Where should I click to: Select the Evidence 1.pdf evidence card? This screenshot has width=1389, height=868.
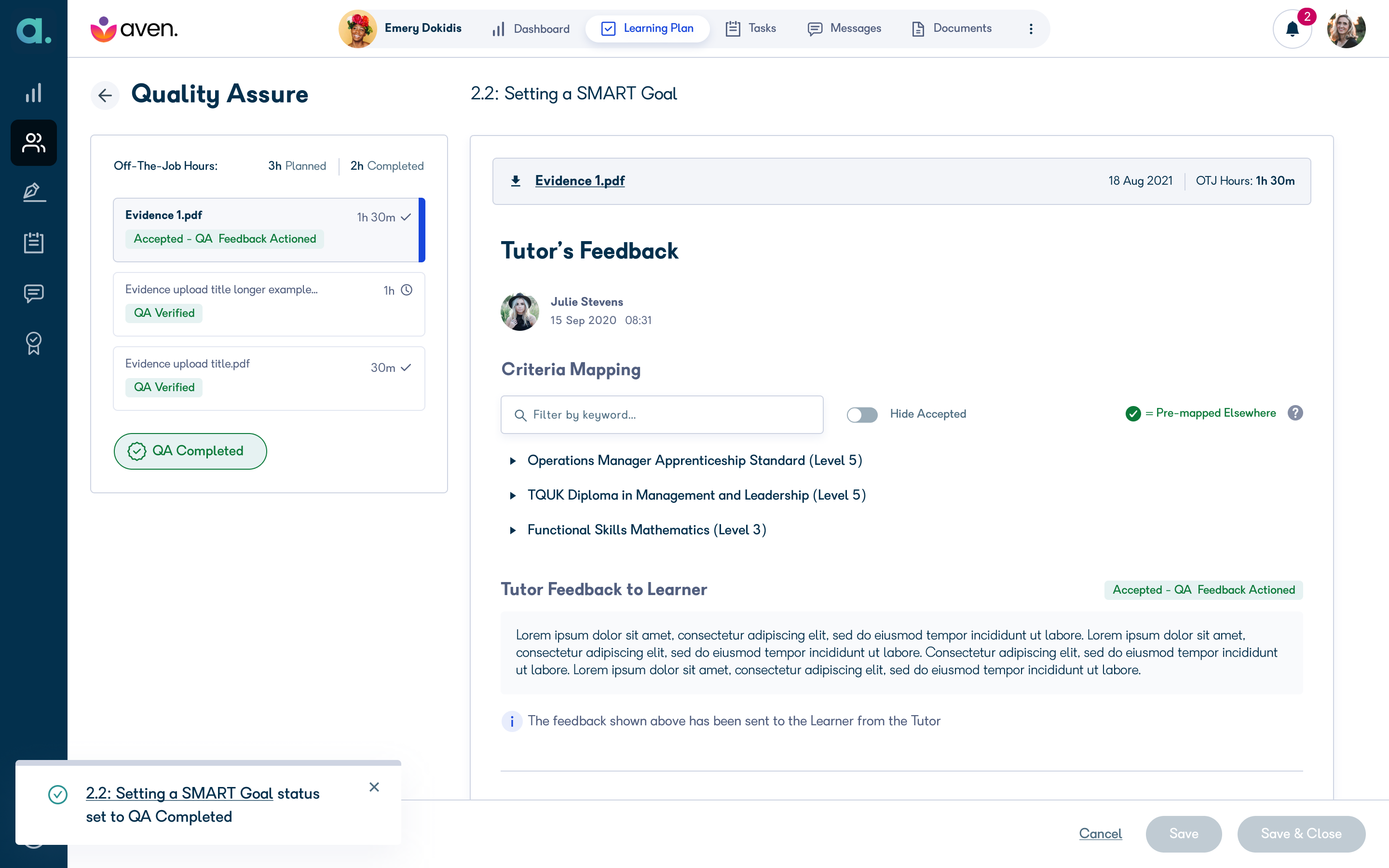269,230
